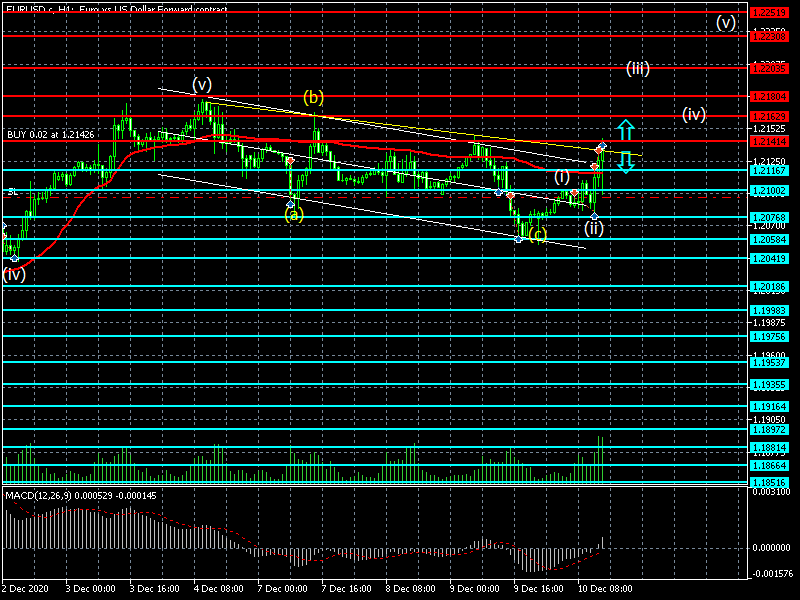The width and height of the screenshot is (800, 600).
Task: Click the 1.22519 red price level tag
Action: (768, 12)
